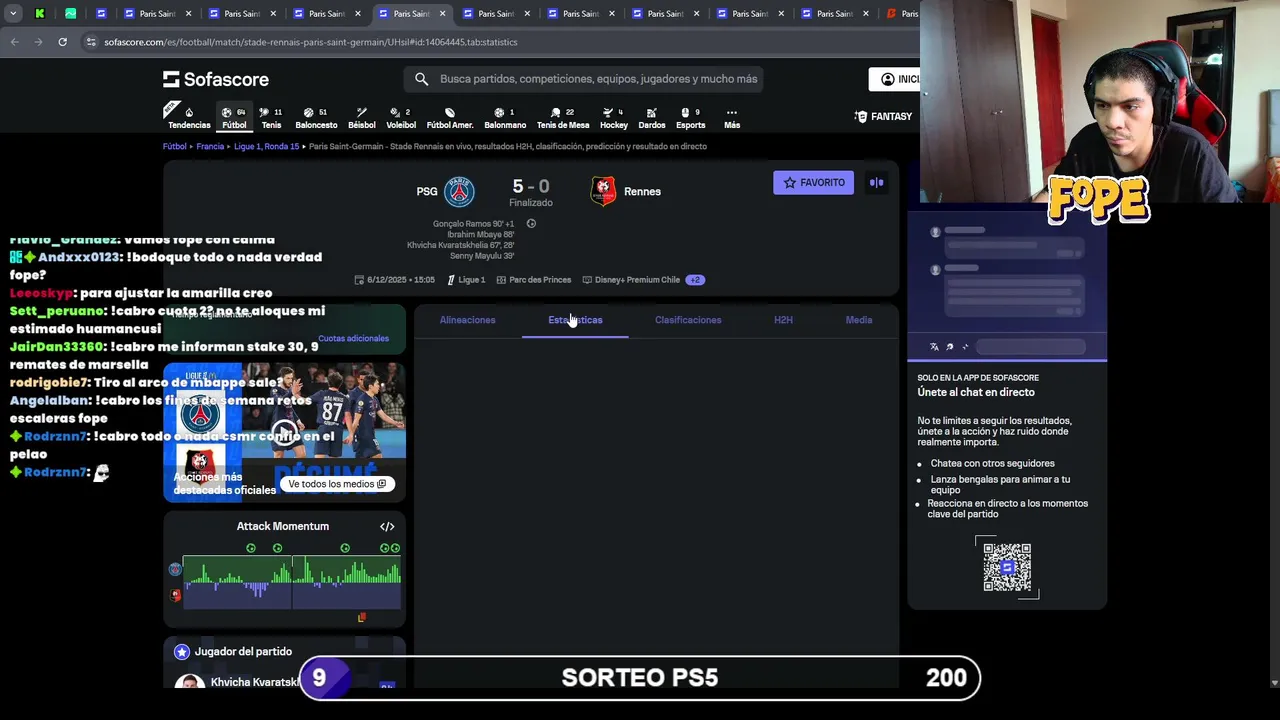Image resolution: width=1280 pixels, height=720 pixels.
Task: Click the browser forward arrow
Action: click(38, 42)
